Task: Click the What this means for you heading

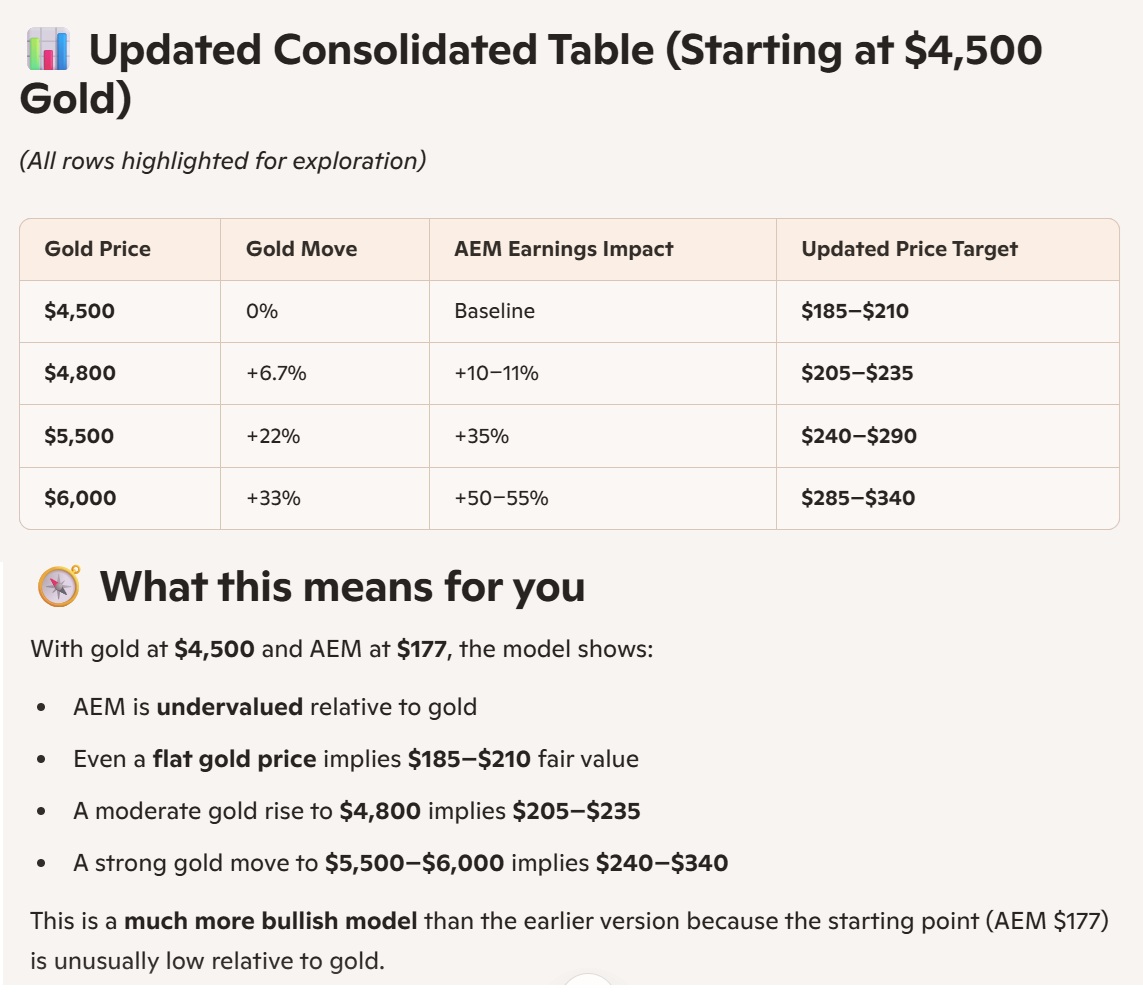Action: click(x=343, y=586)
